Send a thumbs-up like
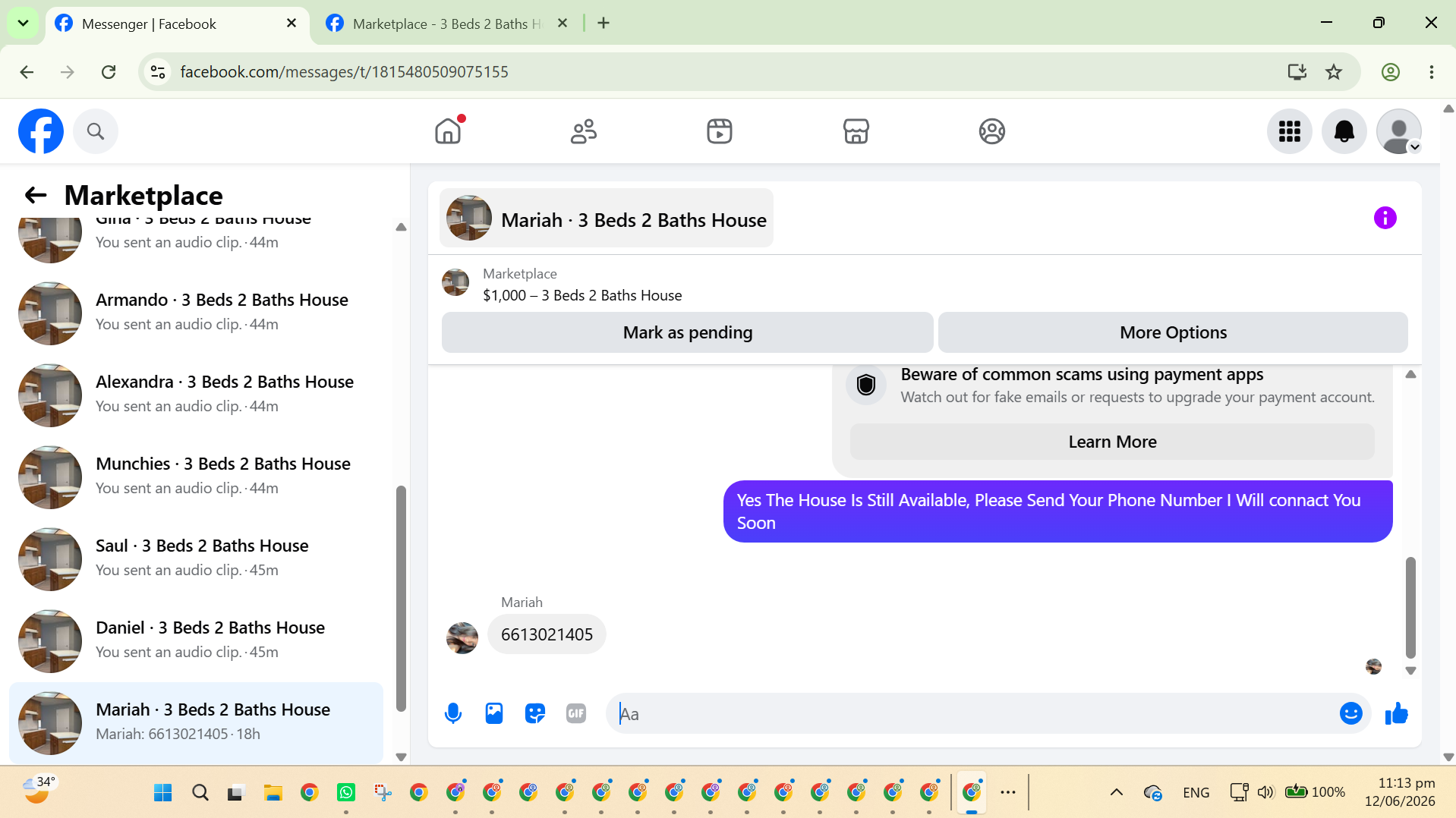Image resolution: width=1456 pixels, height=818 pixels. [x=1397, y=713]
